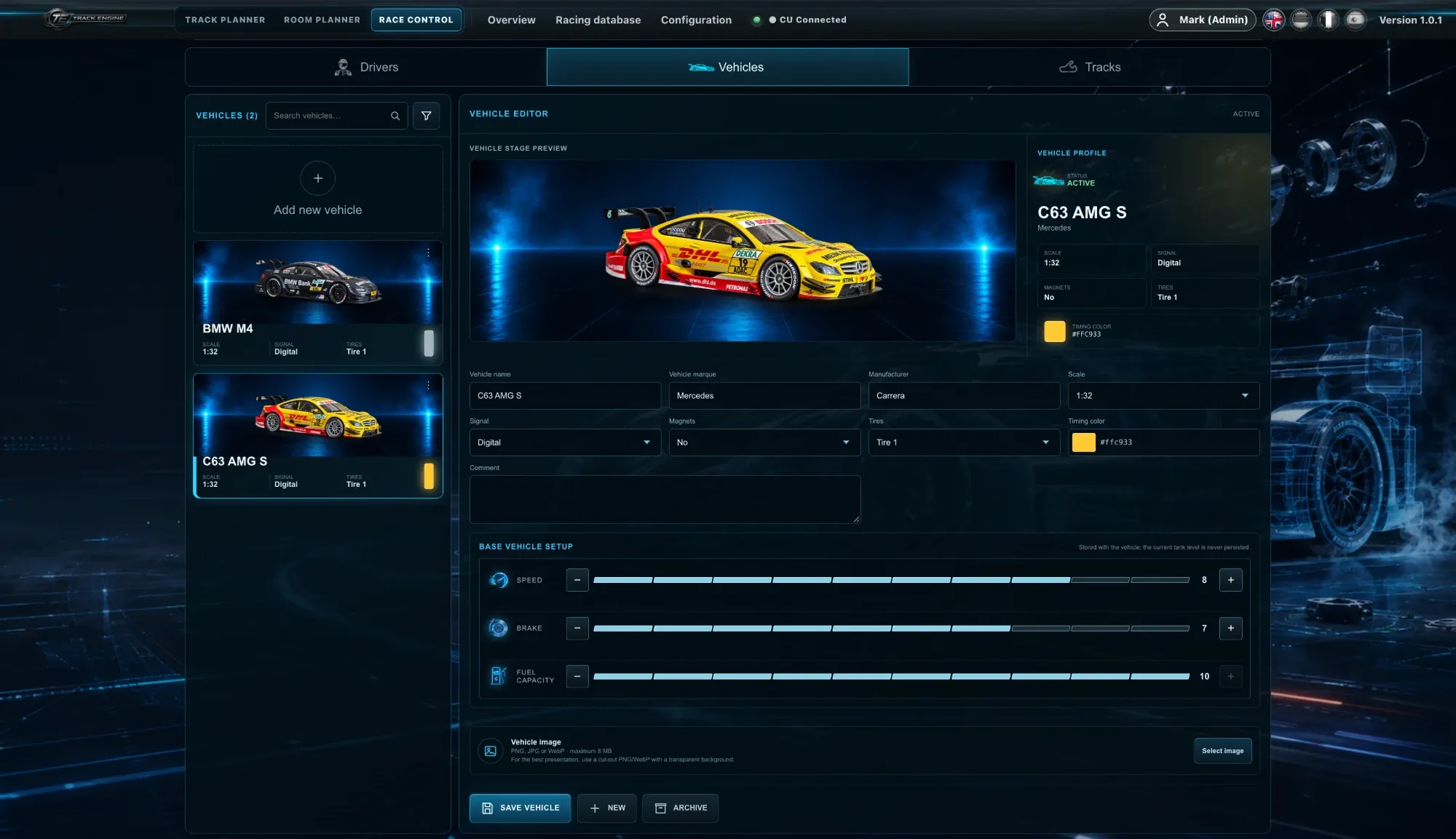
Task: Switch to the Drivers tab
Action: pos(366,67)
